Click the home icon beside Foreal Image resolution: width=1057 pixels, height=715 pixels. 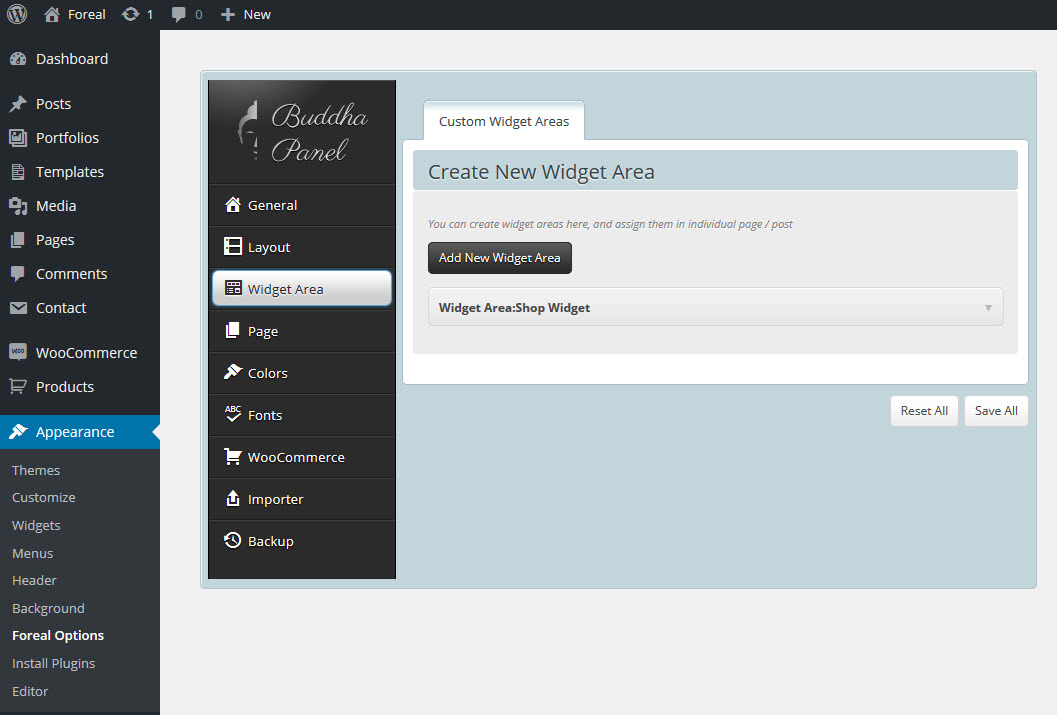pos(52,14)
